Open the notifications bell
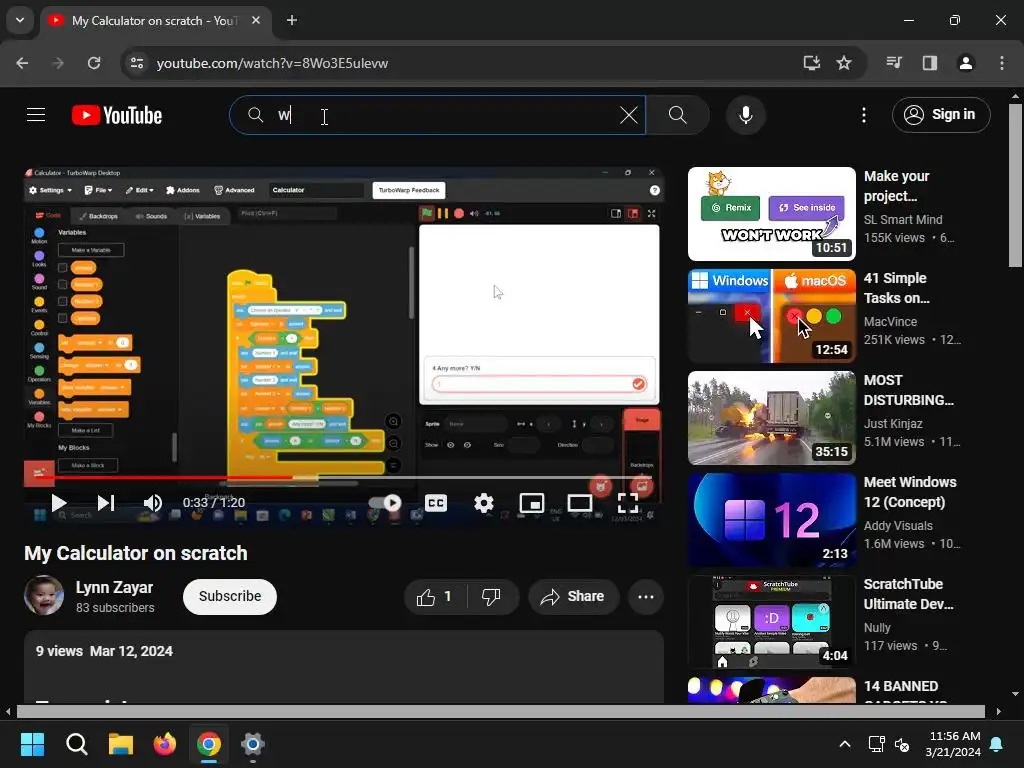This screenshot has width=1024, height=768. tap(997, 744)
